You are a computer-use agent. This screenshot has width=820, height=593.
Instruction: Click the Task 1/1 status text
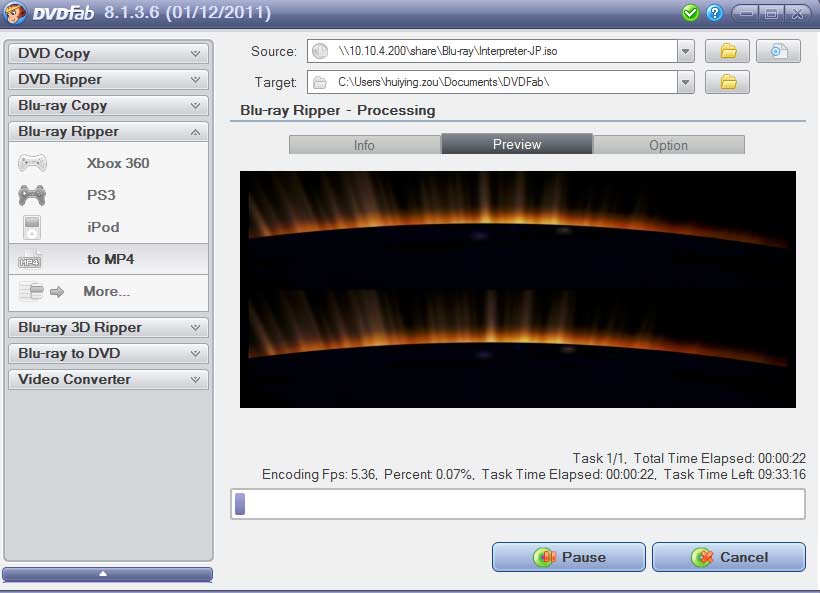coord(599,458)
